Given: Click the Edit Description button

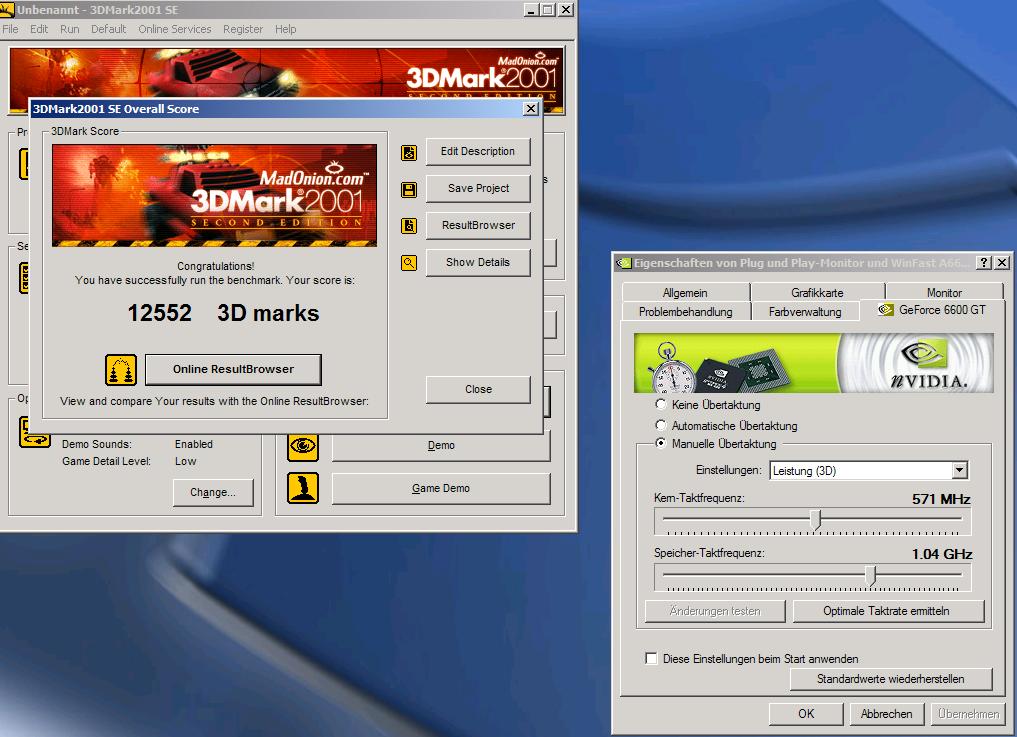Looking at the screenshot, I should [478, 152].
